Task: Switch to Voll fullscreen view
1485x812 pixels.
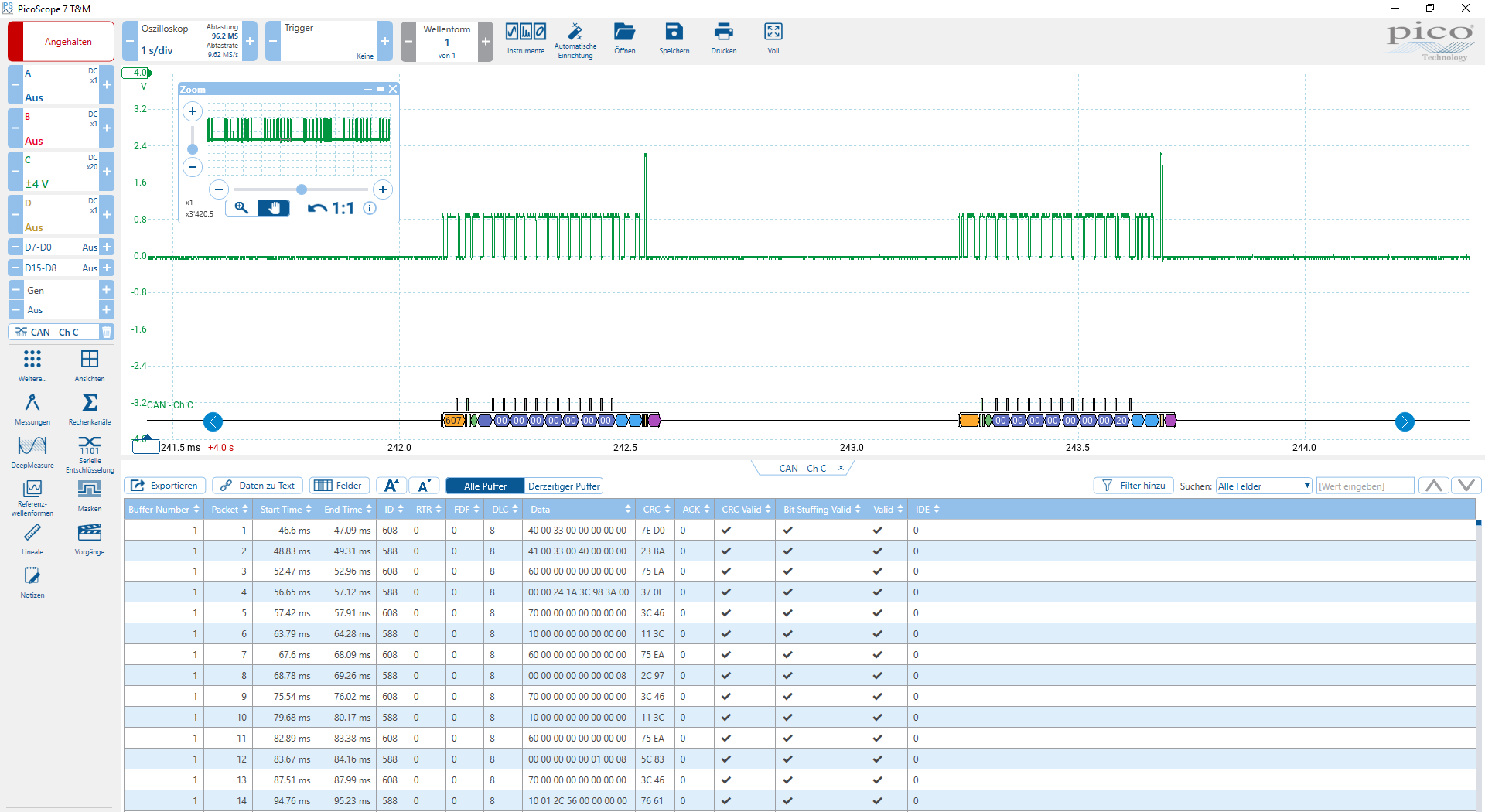Action: (773, 32)
